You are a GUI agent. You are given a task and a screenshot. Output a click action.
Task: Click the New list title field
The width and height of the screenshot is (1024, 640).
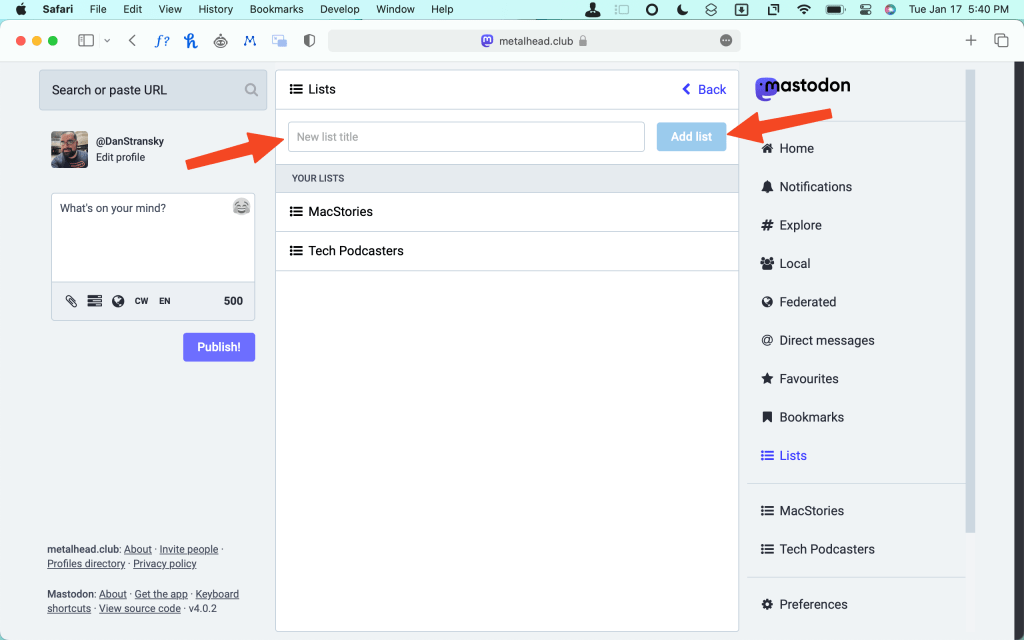coord(465,136)
